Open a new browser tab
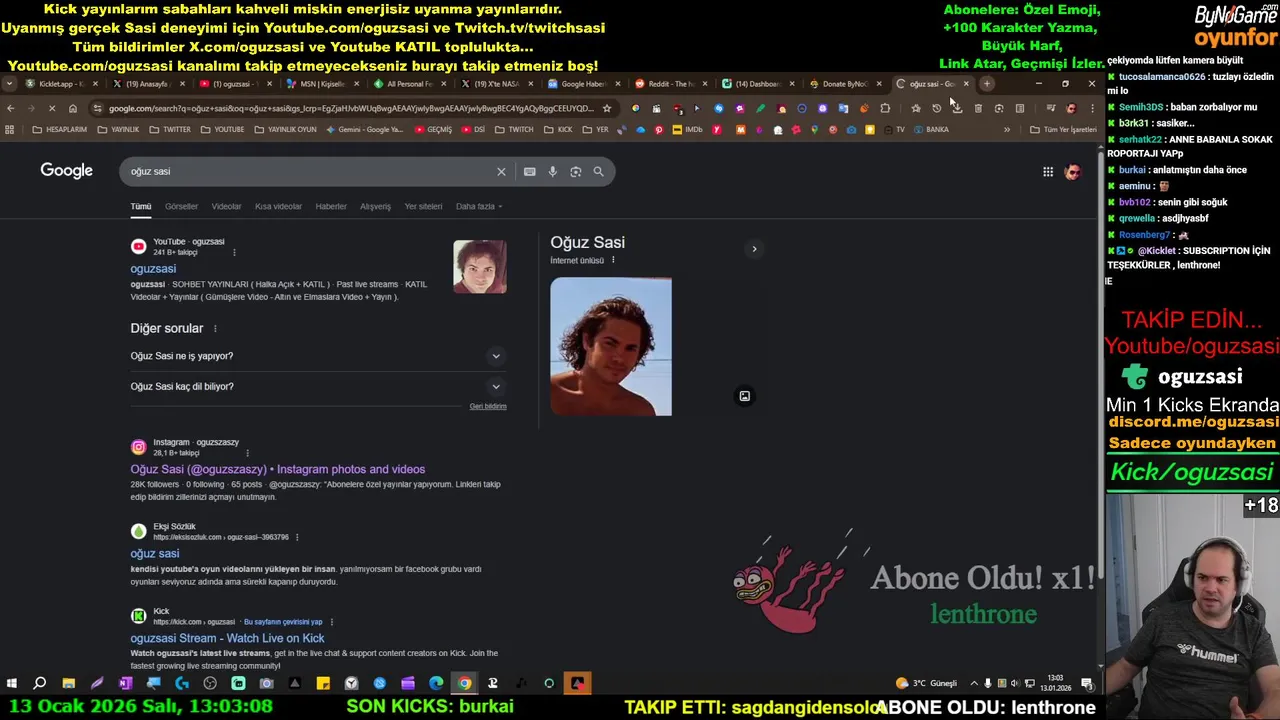This screenshot has width=1280, height=720. [x=987, y=84]
